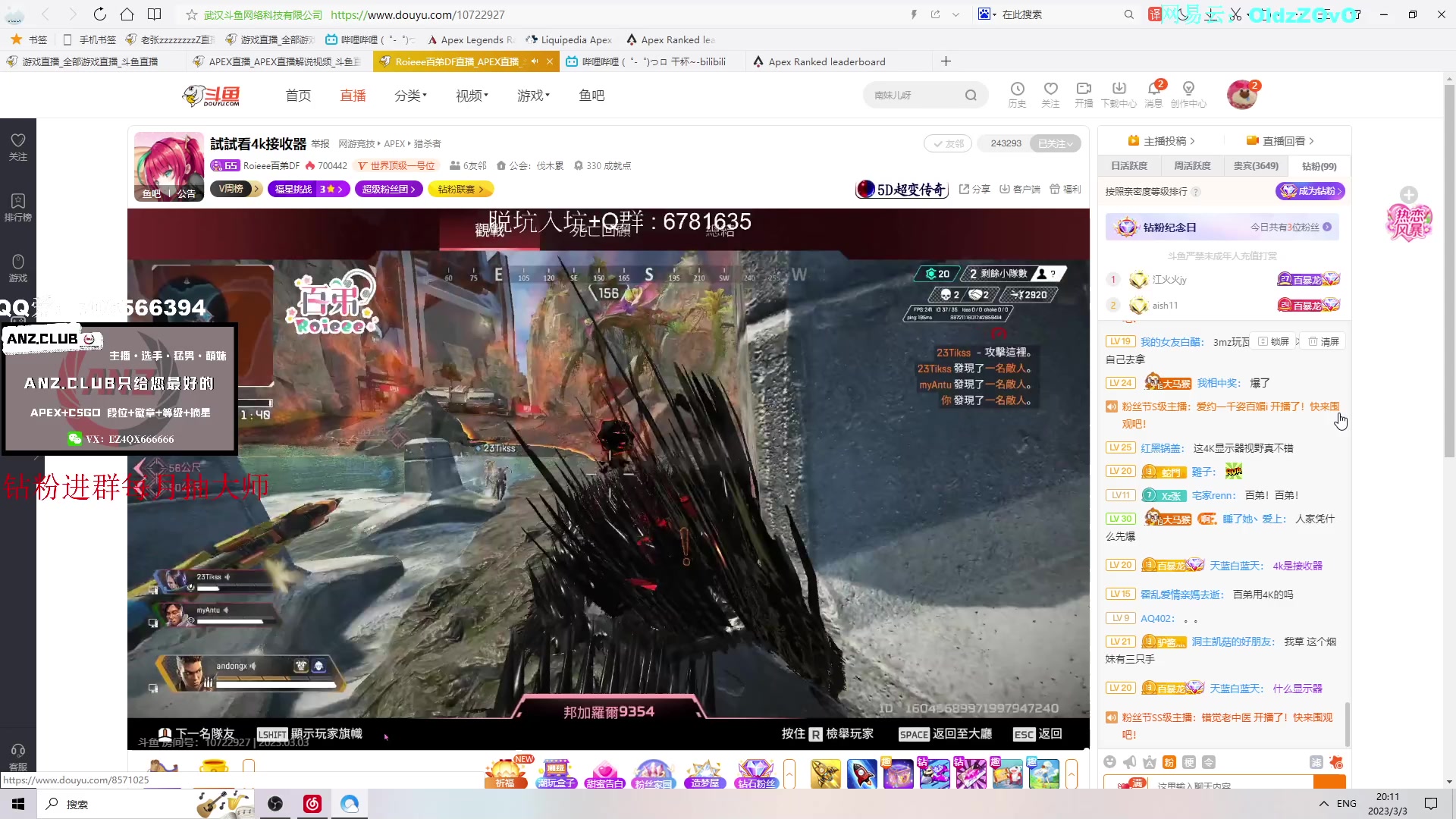The height and width of the screenshot is (819, 1456).
Task: Go to 首页 in top navigation
Action: (298, 96)
